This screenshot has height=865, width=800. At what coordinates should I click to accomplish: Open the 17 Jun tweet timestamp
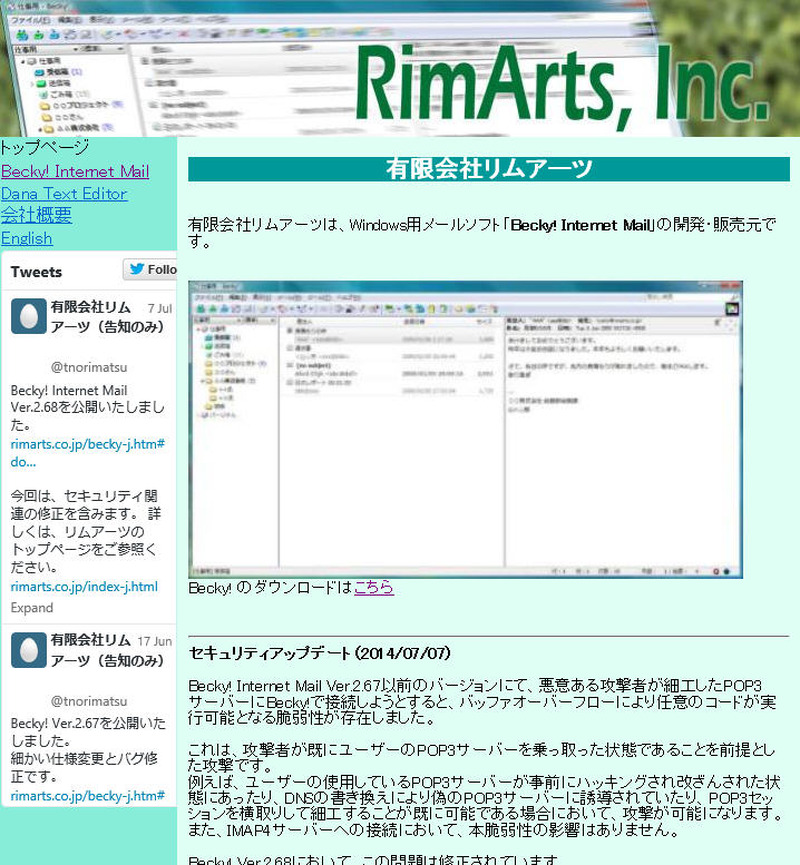[x=155, y=641]
